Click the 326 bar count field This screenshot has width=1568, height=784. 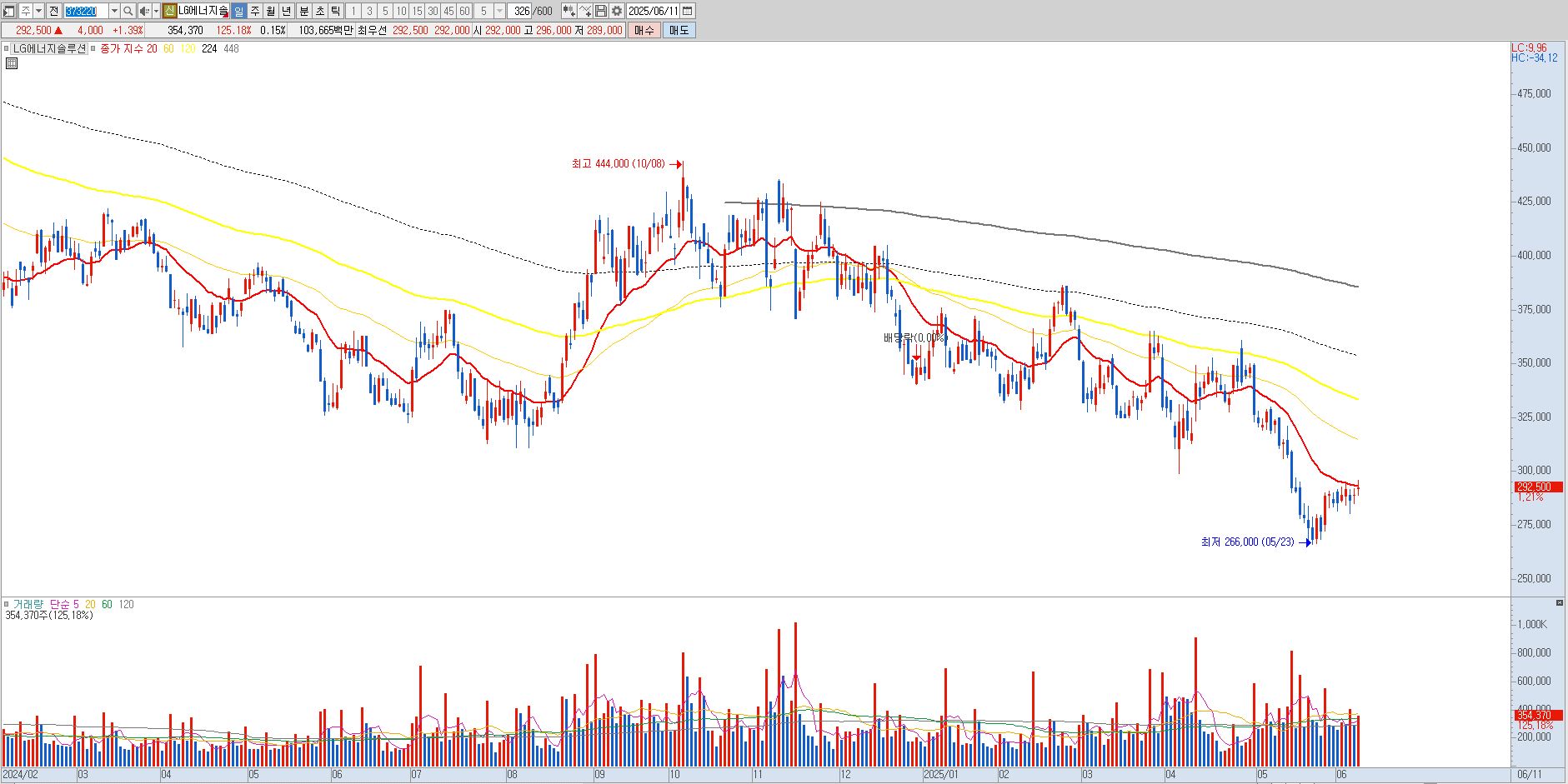(x=520, y=11)
